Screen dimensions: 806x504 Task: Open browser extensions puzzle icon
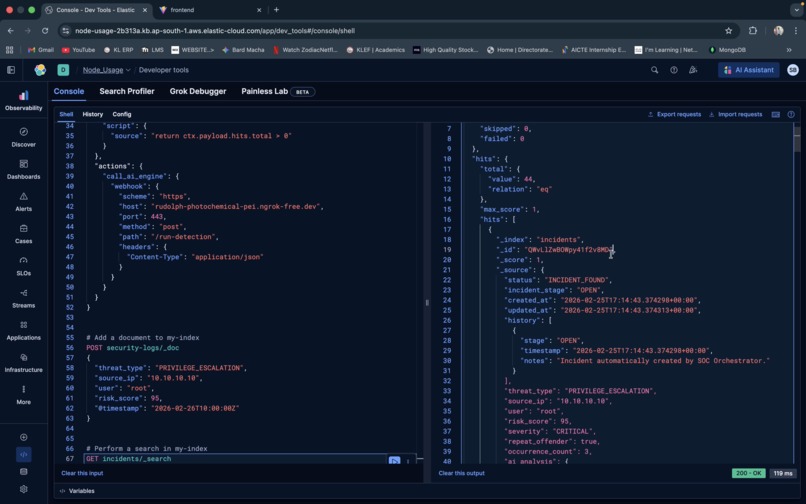click(x=753, y=31)
